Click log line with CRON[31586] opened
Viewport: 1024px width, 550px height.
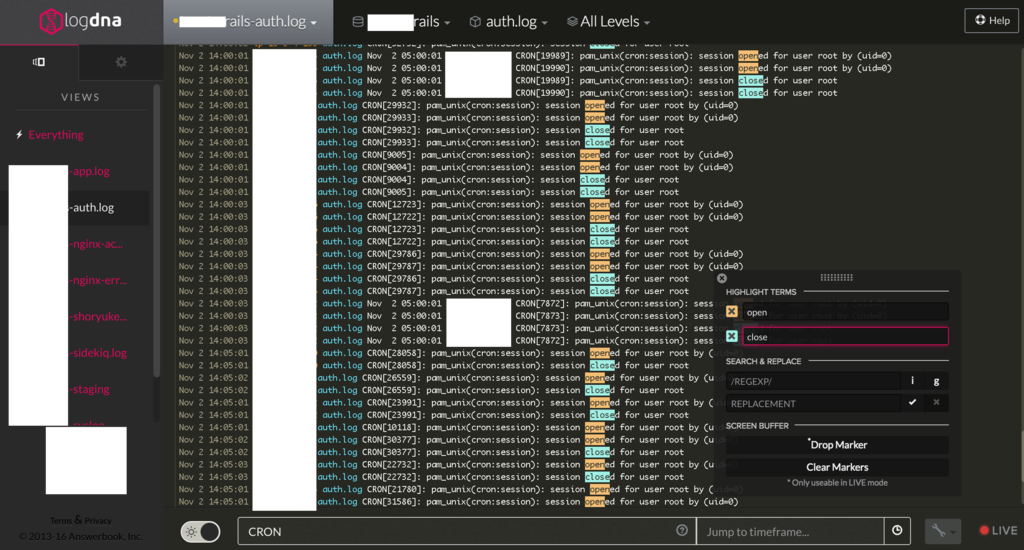457,502
